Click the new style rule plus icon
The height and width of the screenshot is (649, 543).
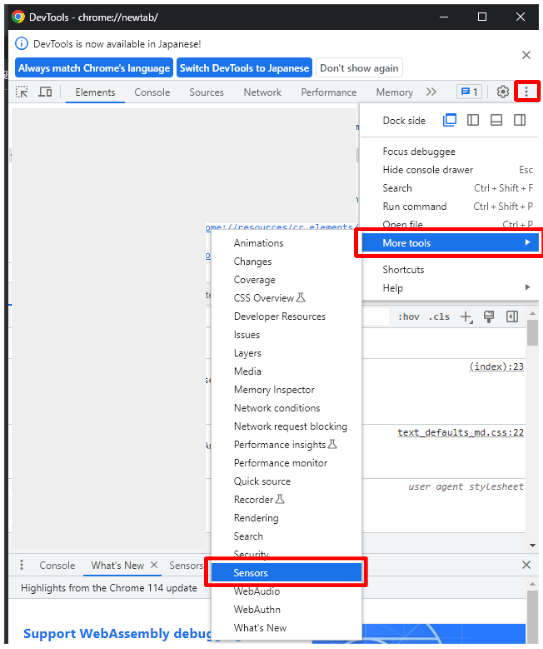pyautogui.click(x=466, y=317)
